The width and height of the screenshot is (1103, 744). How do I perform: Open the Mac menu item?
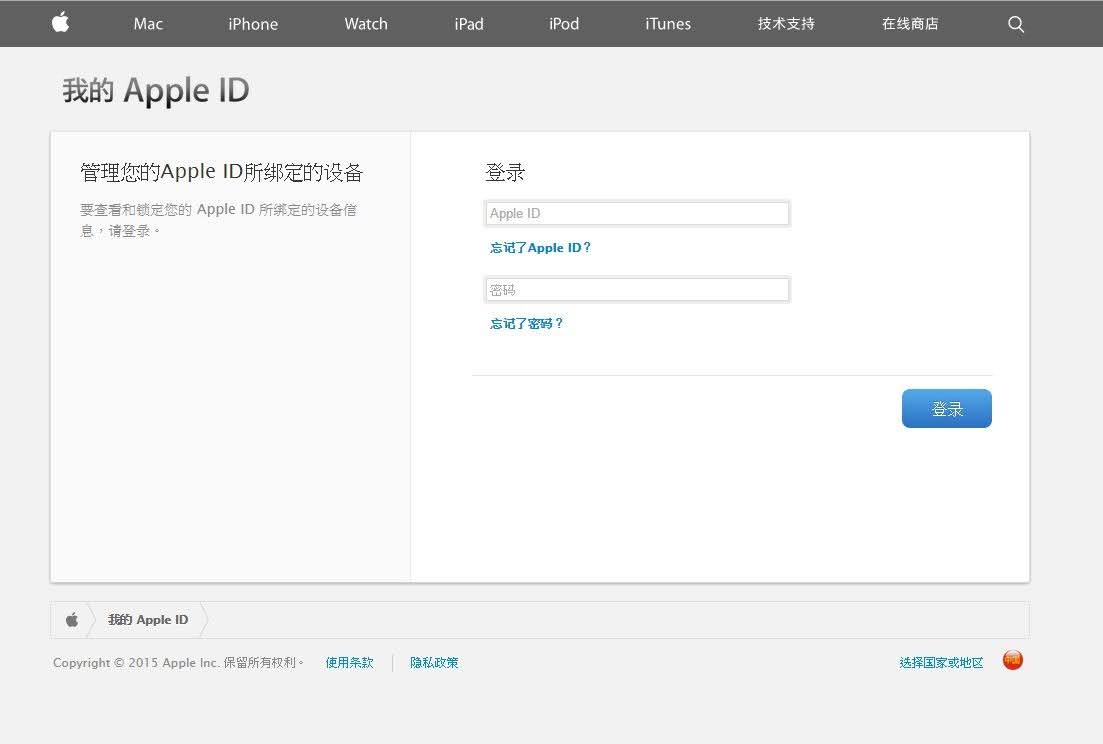coord(148,24)
